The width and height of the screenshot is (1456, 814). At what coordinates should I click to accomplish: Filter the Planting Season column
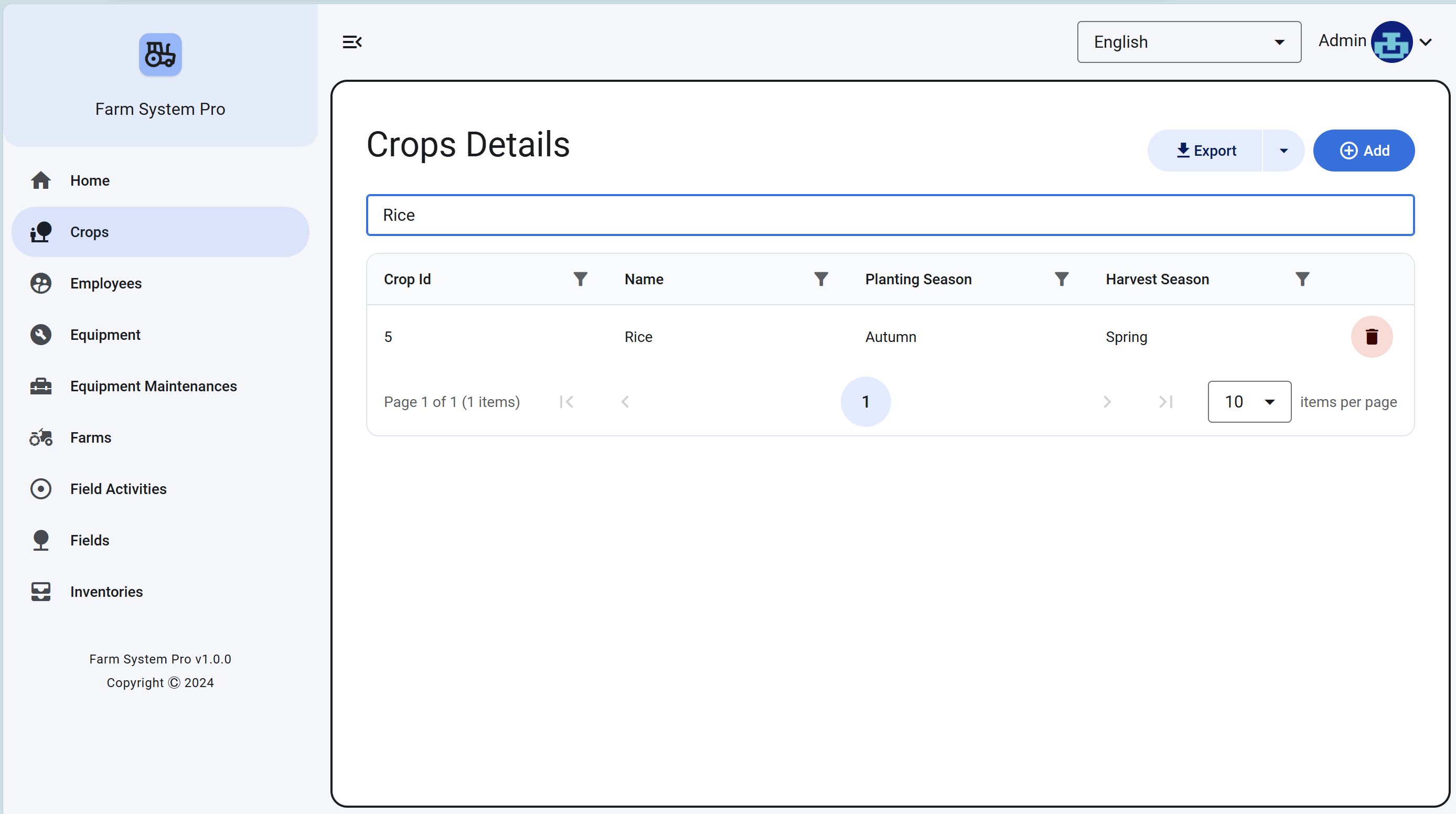point(1062,279)
